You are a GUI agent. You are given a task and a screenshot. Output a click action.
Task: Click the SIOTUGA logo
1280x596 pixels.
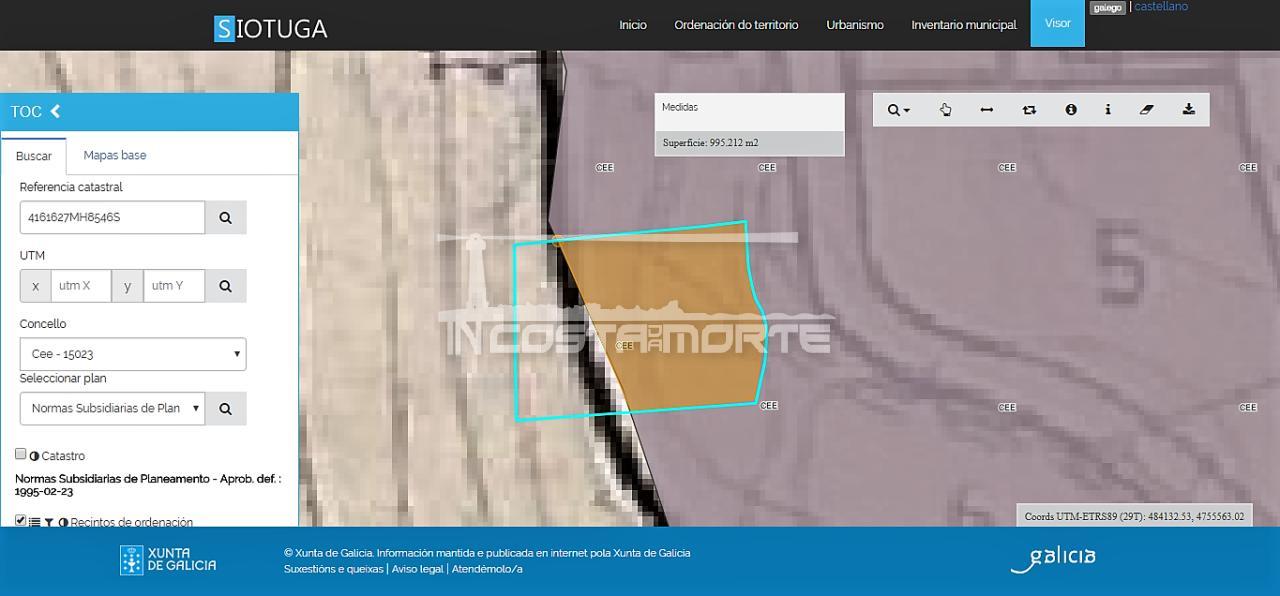tap(271, 28)
